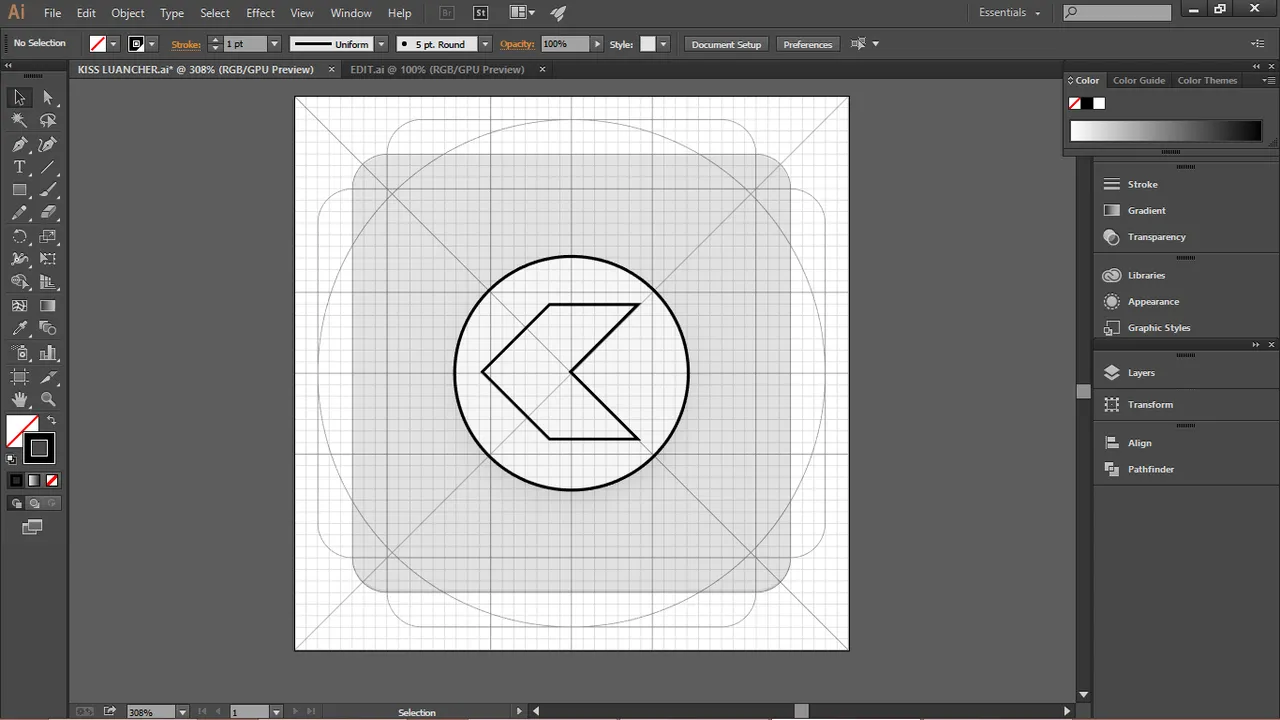Open the Layers panel
Image resolution: width=1280 pixels, height=720 pixels.
coord(1141,372)
